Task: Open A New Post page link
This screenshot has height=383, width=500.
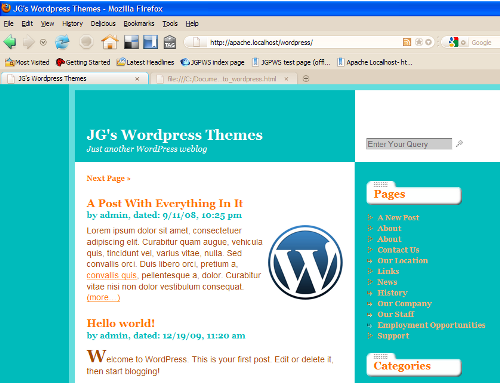Action: (398, 218)
